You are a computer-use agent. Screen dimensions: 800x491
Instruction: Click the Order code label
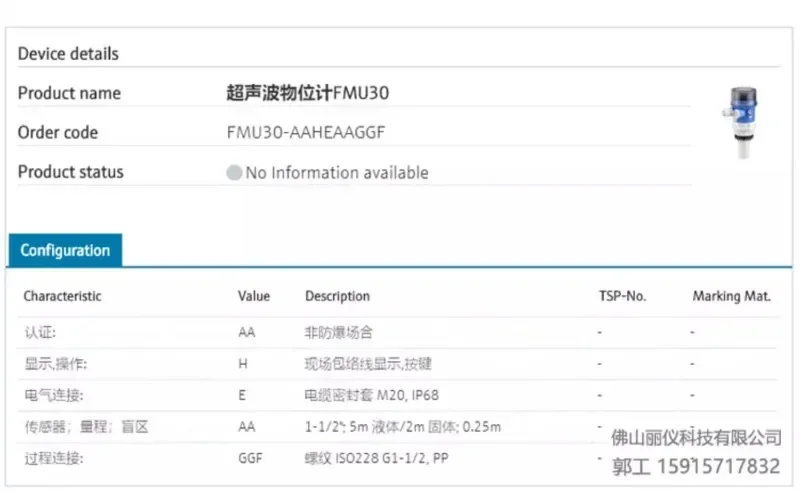click(58, 132)
